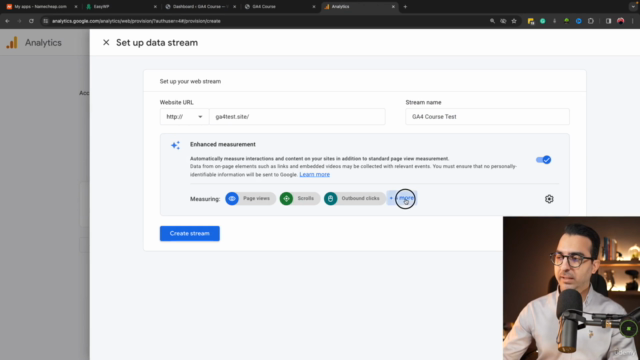
Task: Click the Website URL field with ga4test.site/
Action: pos(297,117)
